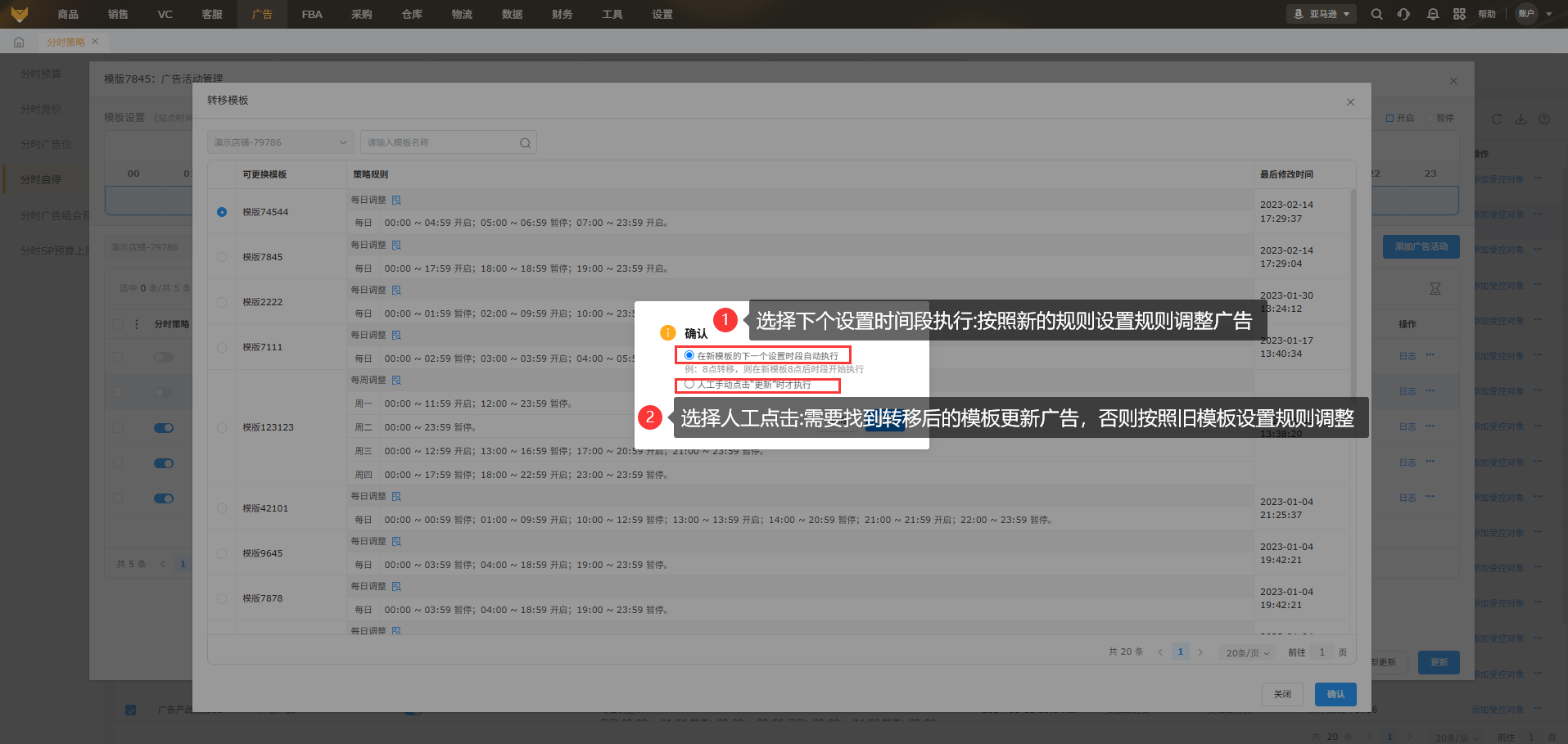Click the blue 更新 button in 模版7845 dialog

pos(1439,662)
